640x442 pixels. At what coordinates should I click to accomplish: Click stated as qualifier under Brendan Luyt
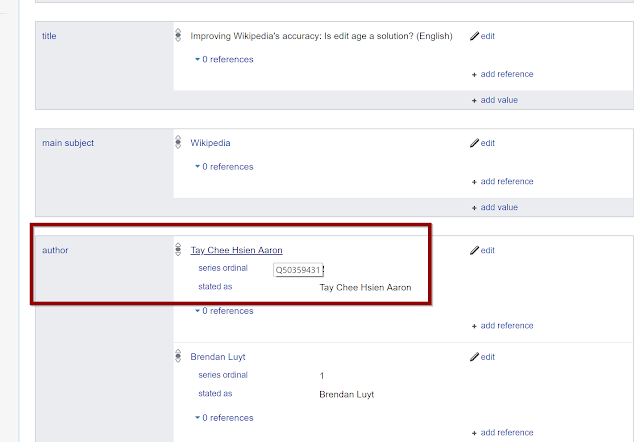215,394
